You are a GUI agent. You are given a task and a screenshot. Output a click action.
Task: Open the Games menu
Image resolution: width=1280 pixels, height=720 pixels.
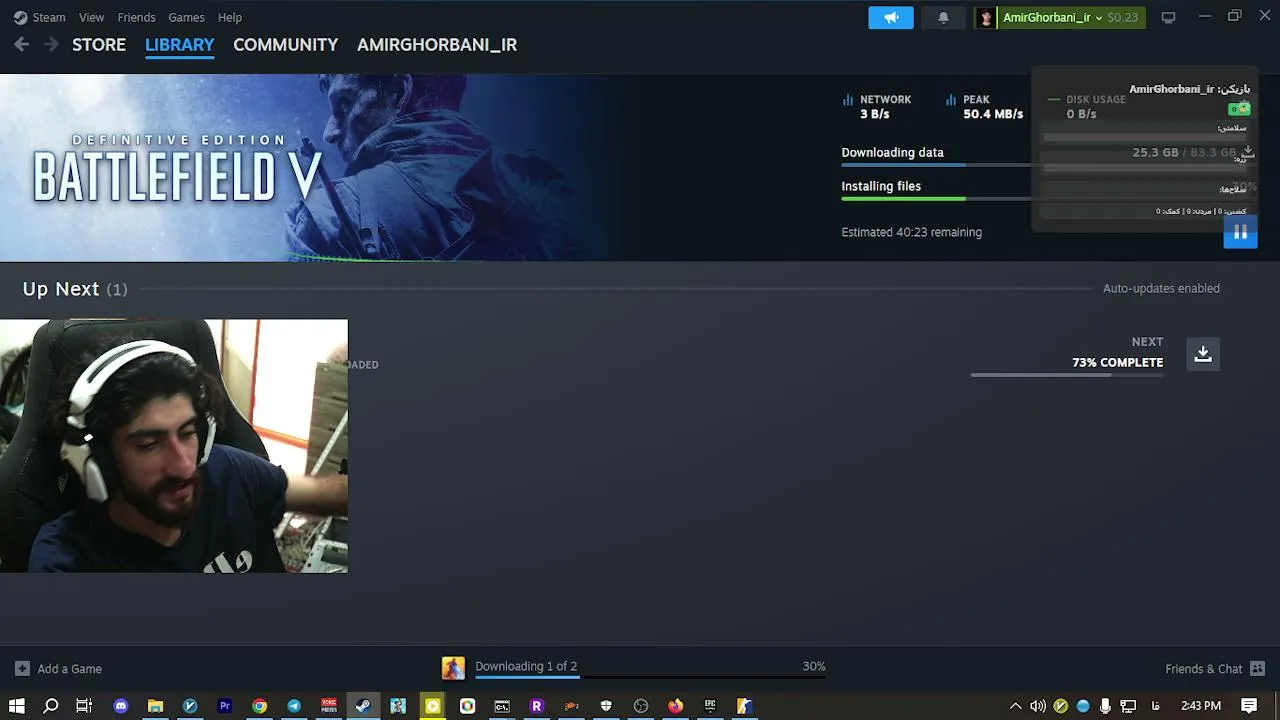186,17
